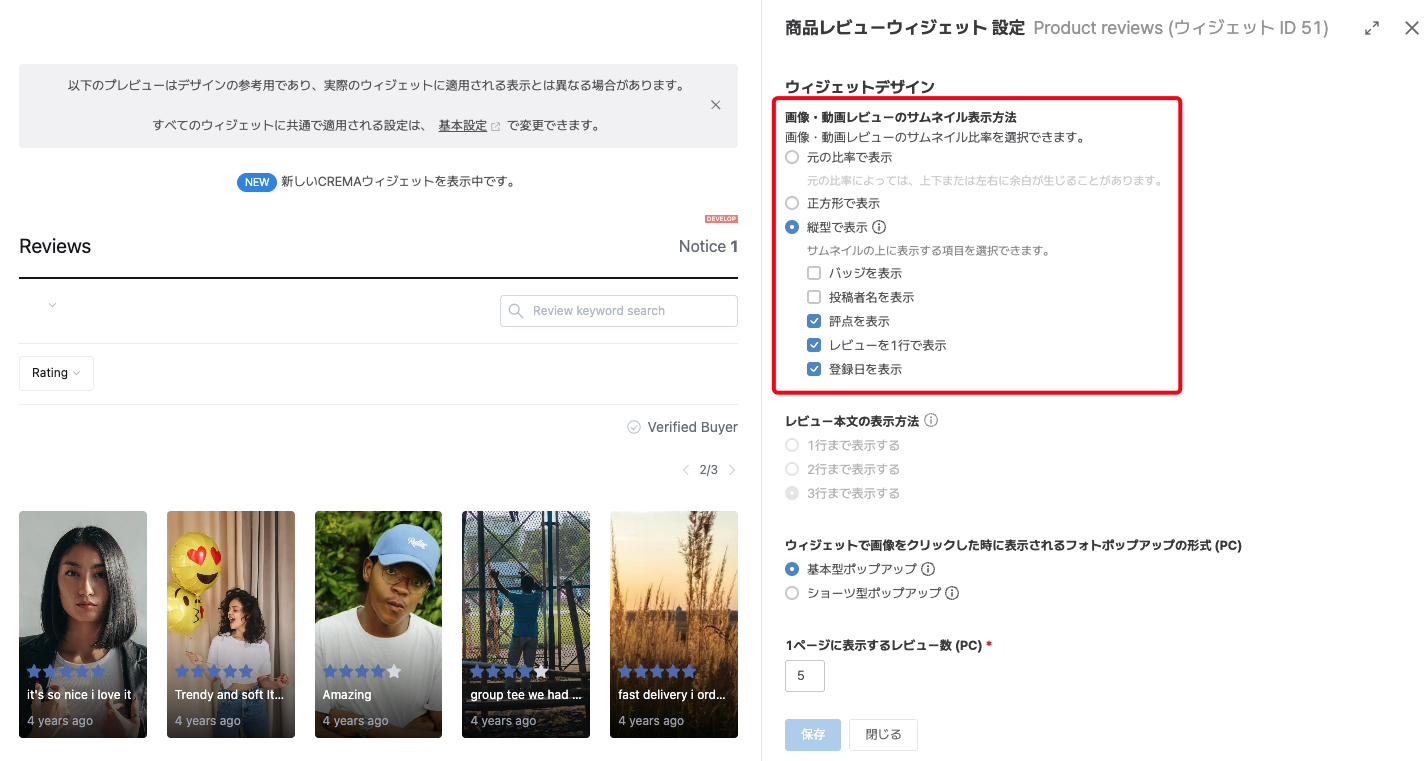Select 3行まで表示する radio
Viewport: 1427px width, 761px height.
(792, 493)
